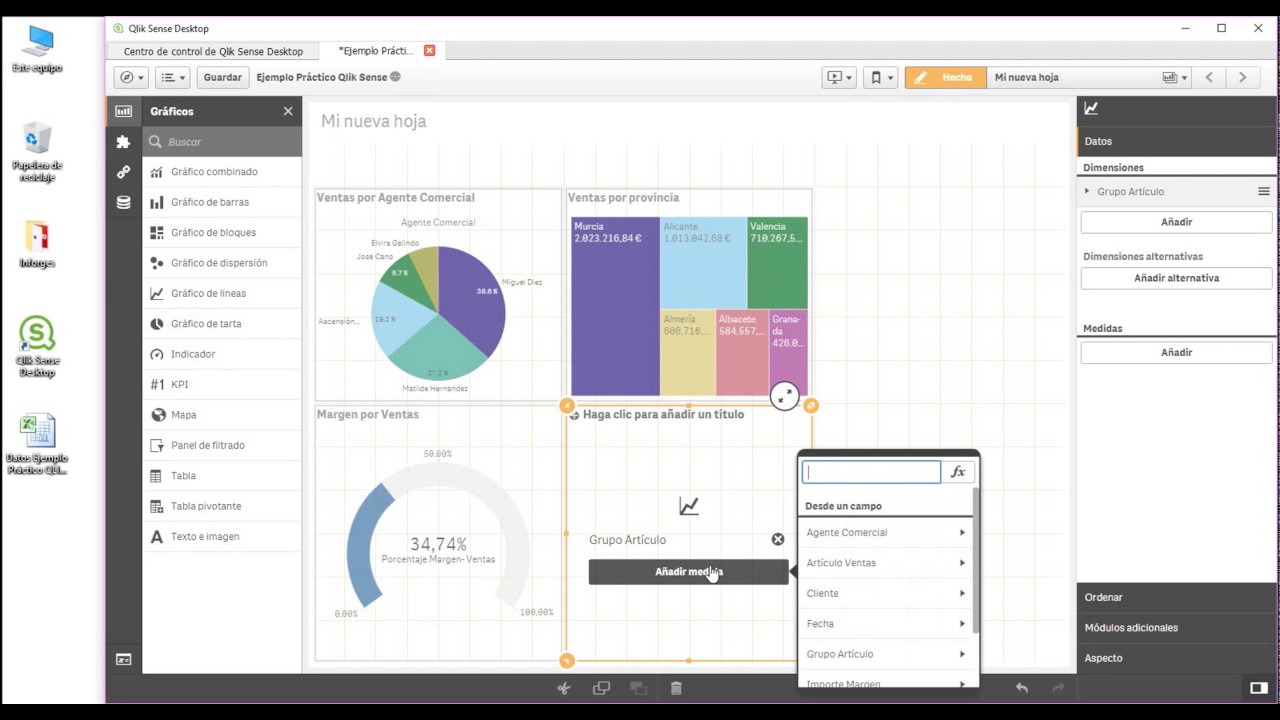Click the popup list scrollbar
Viewport: 1280px width, 720px height.
(x=975, y=560)
